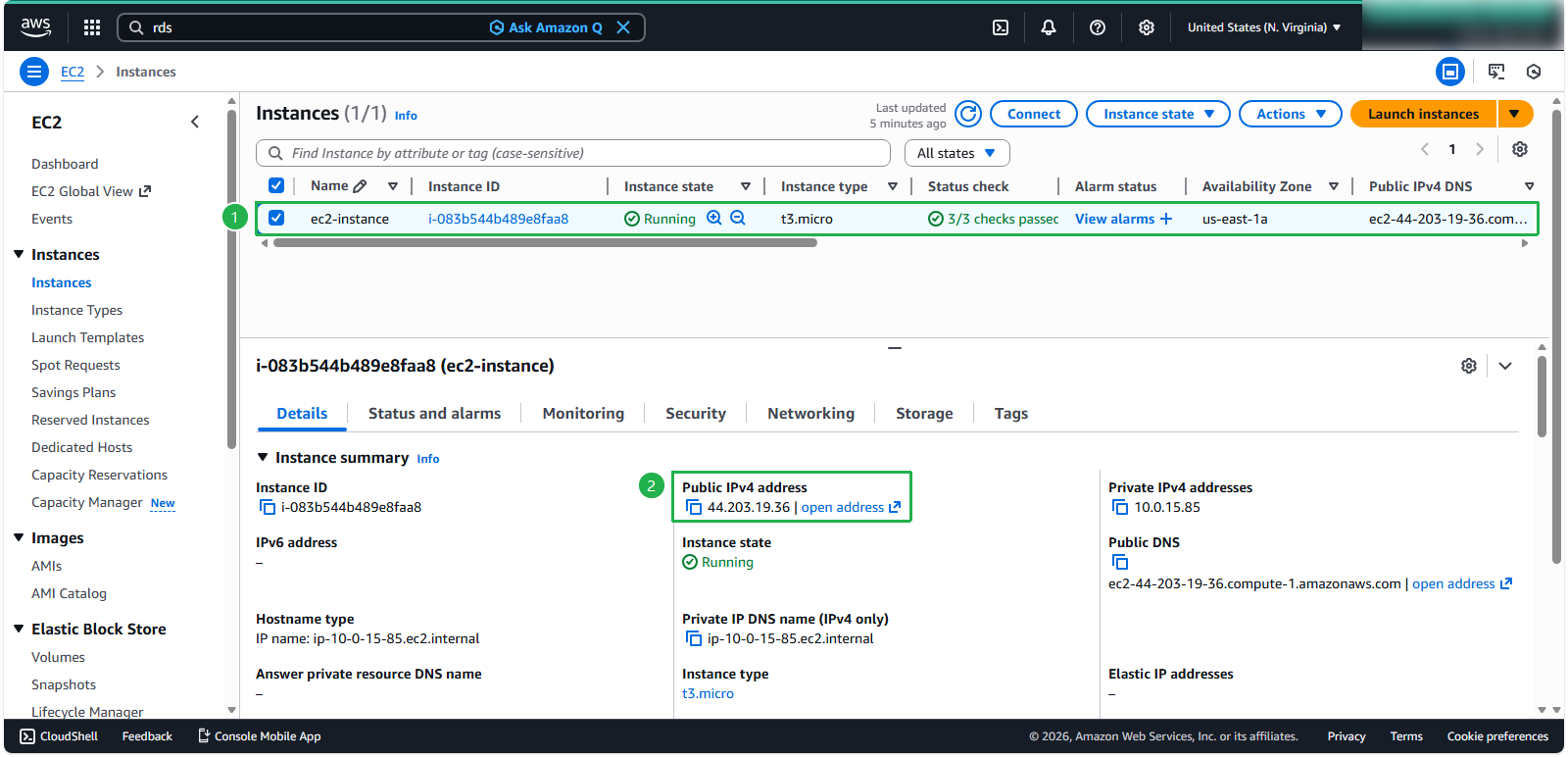Open the notifications bell
This screenshot has height=757, width=1568.
coord(1049,27)
